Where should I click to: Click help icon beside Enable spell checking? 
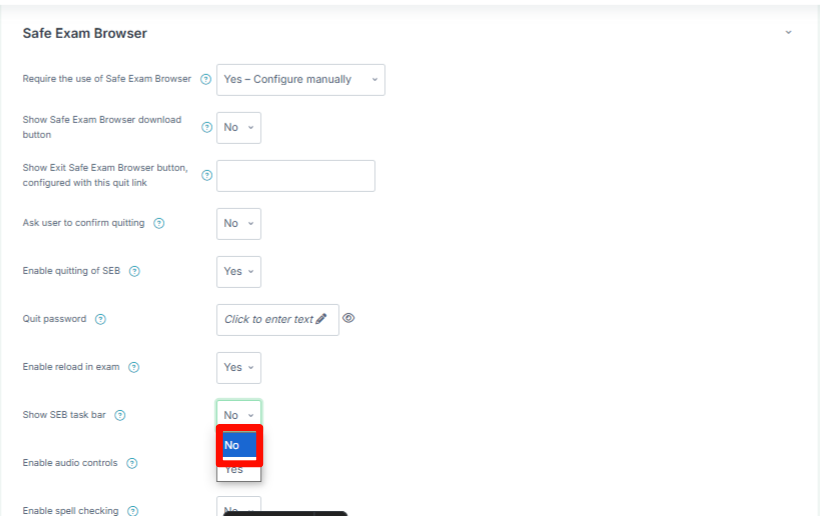(133, 511)
